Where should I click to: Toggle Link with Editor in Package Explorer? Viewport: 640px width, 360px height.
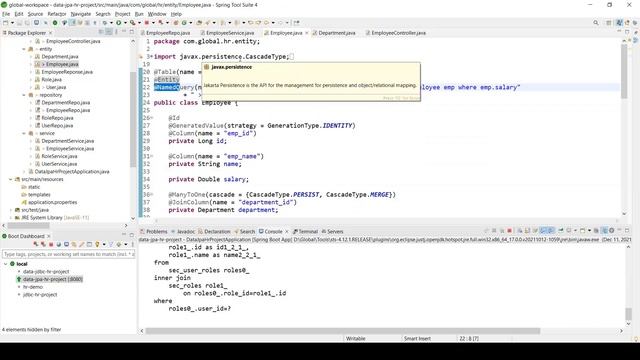[109, 32]
